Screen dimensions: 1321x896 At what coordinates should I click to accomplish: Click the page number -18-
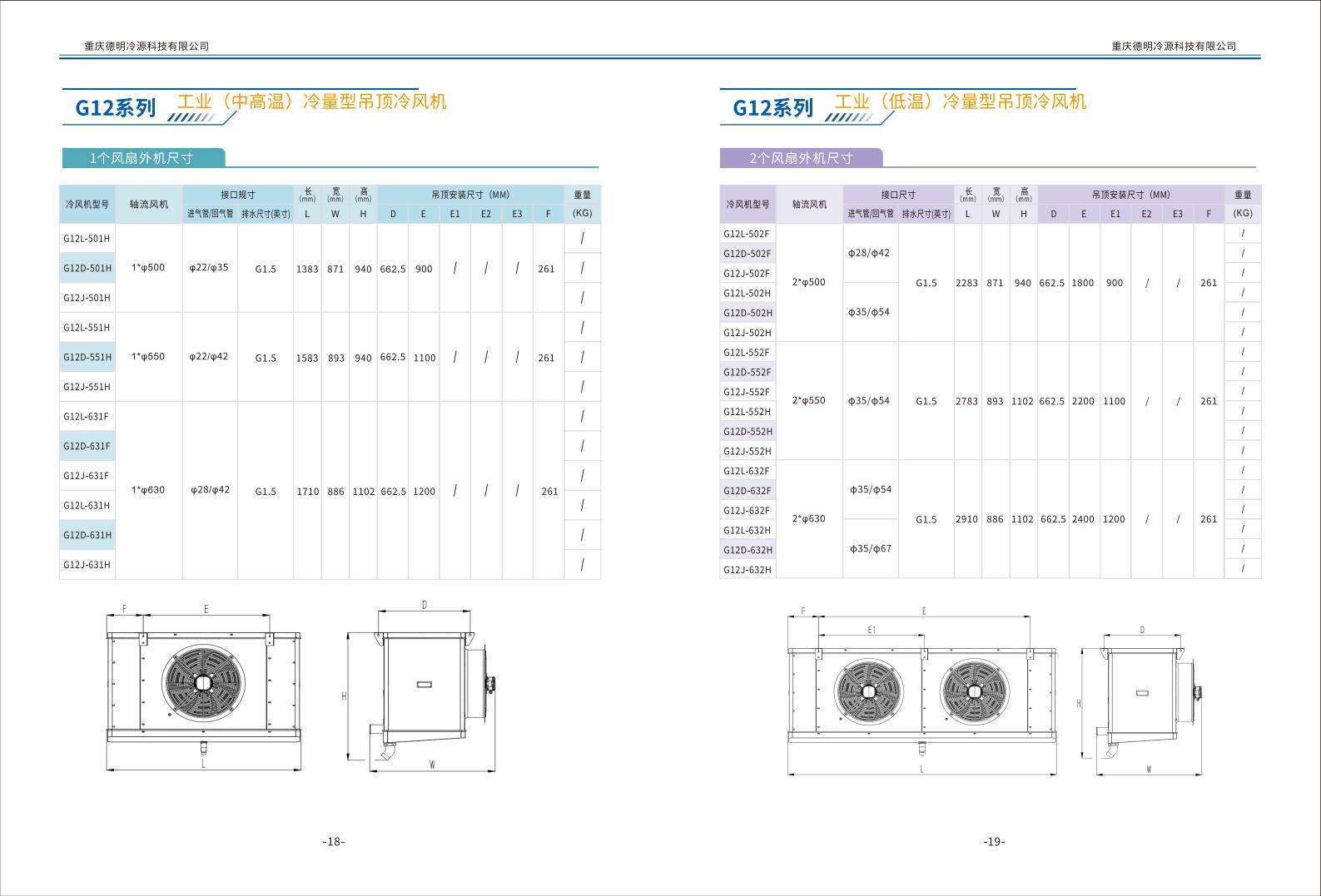pos(334,842)
